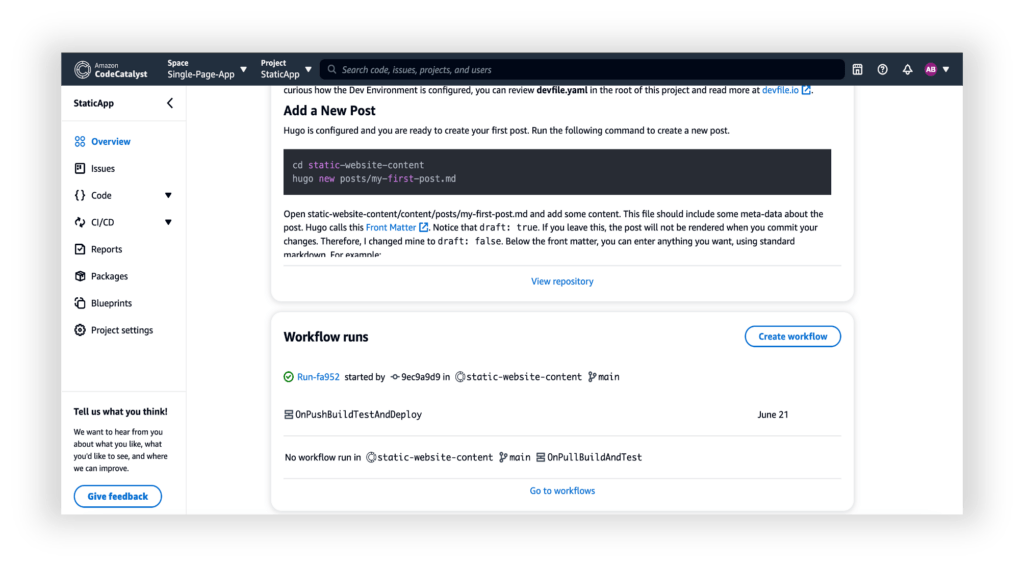Expand the Code submenu arrow
Image resolution: width=1024 pixels, height=567 pixels.
pyautogui.click(x=168, y=195)
